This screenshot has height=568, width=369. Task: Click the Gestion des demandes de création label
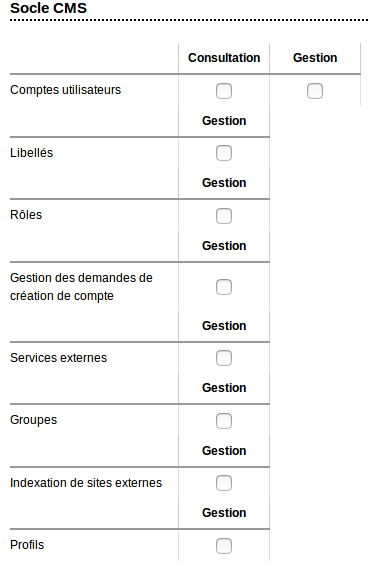pos(81,287)
